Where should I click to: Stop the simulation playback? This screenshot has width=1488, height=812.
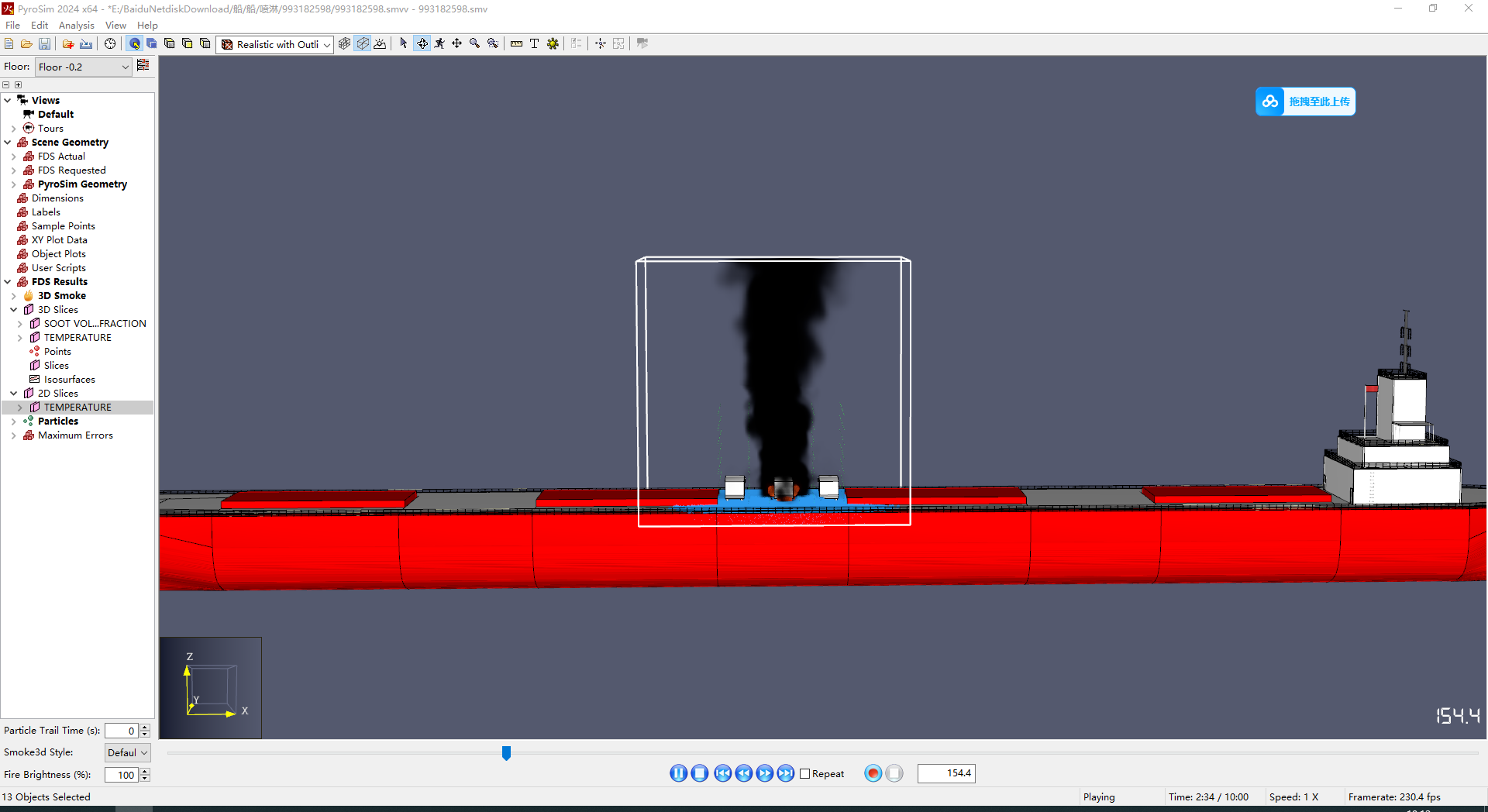[x=699, y=773]
